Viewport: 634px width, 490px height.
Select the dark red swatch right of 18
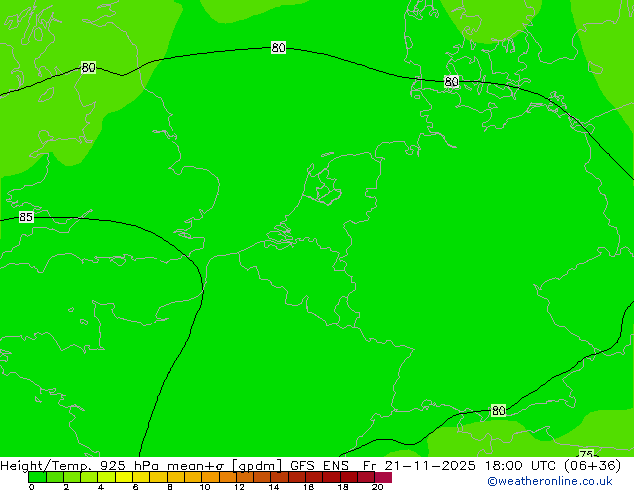click(x=349, y=477)
